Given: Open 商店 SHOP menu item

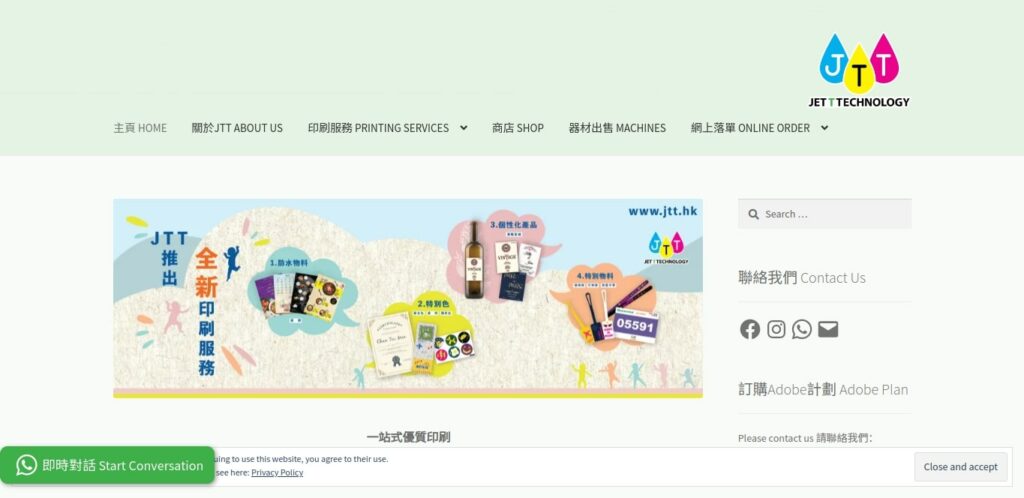Looking at the screenshot, I should [518, 128].
